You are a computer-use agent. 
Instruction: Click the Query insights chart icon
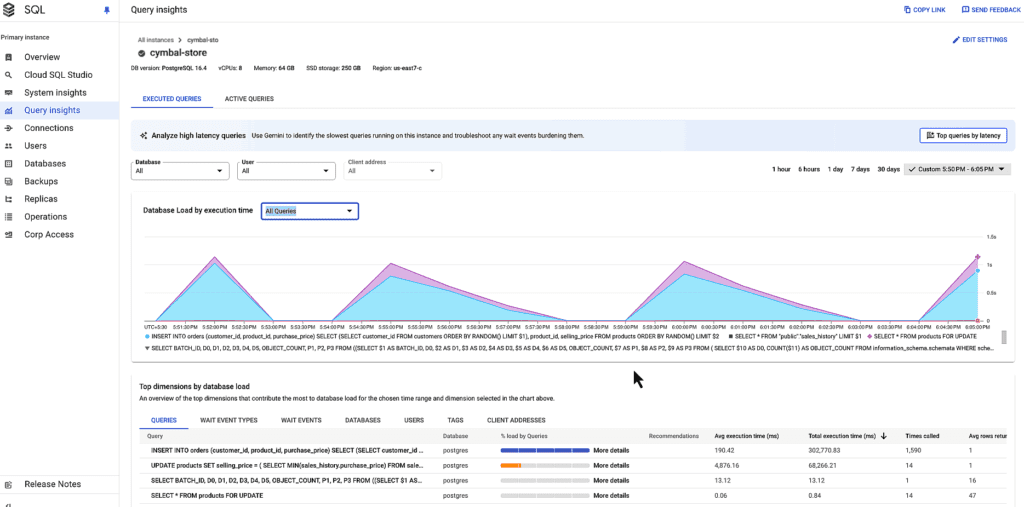click(x=8, y=110)
